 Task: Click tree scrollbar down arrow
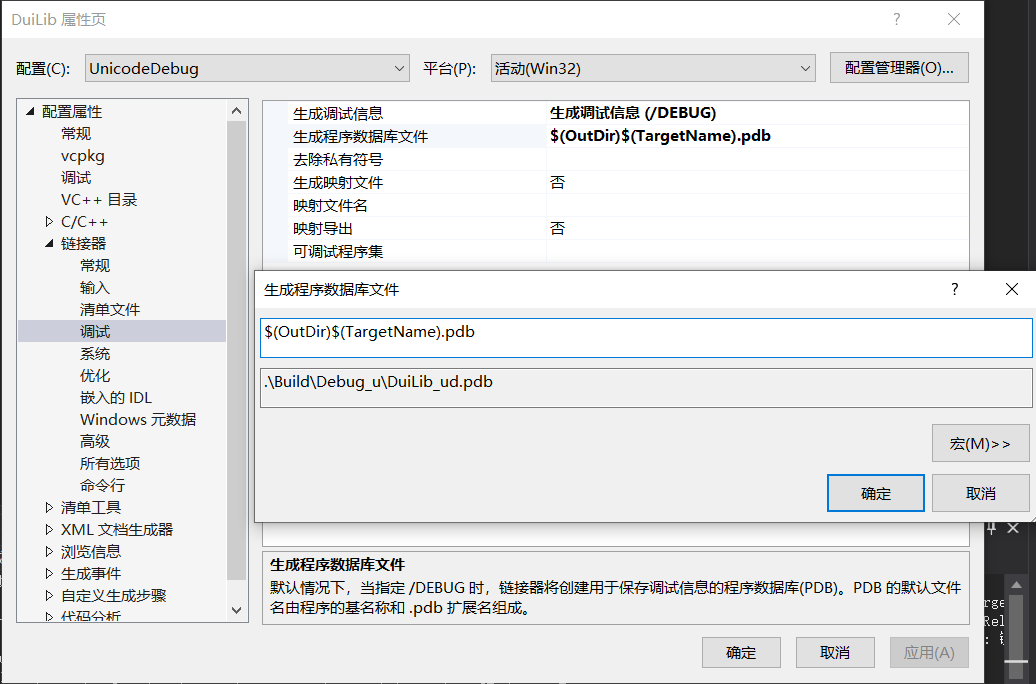[x=237, y=610]
